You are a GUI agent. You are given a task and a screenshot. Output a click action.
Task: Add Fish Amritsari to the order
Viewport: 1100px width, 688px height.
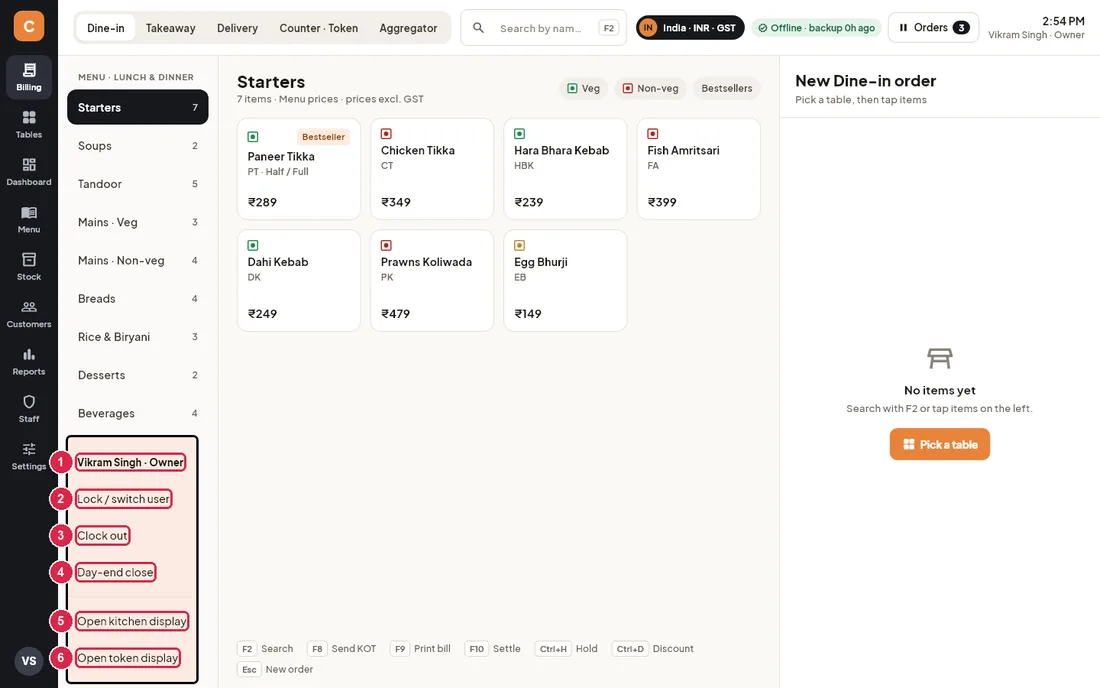click(699, 169)
